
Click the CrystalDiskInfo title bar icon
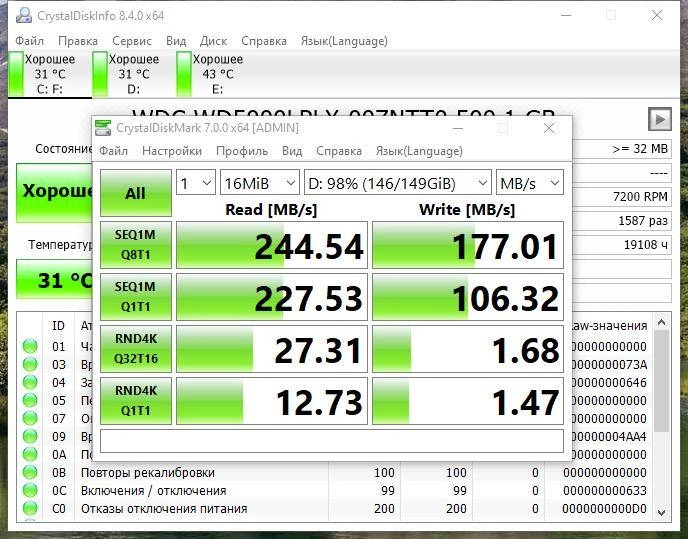click(x=24, y=15)
